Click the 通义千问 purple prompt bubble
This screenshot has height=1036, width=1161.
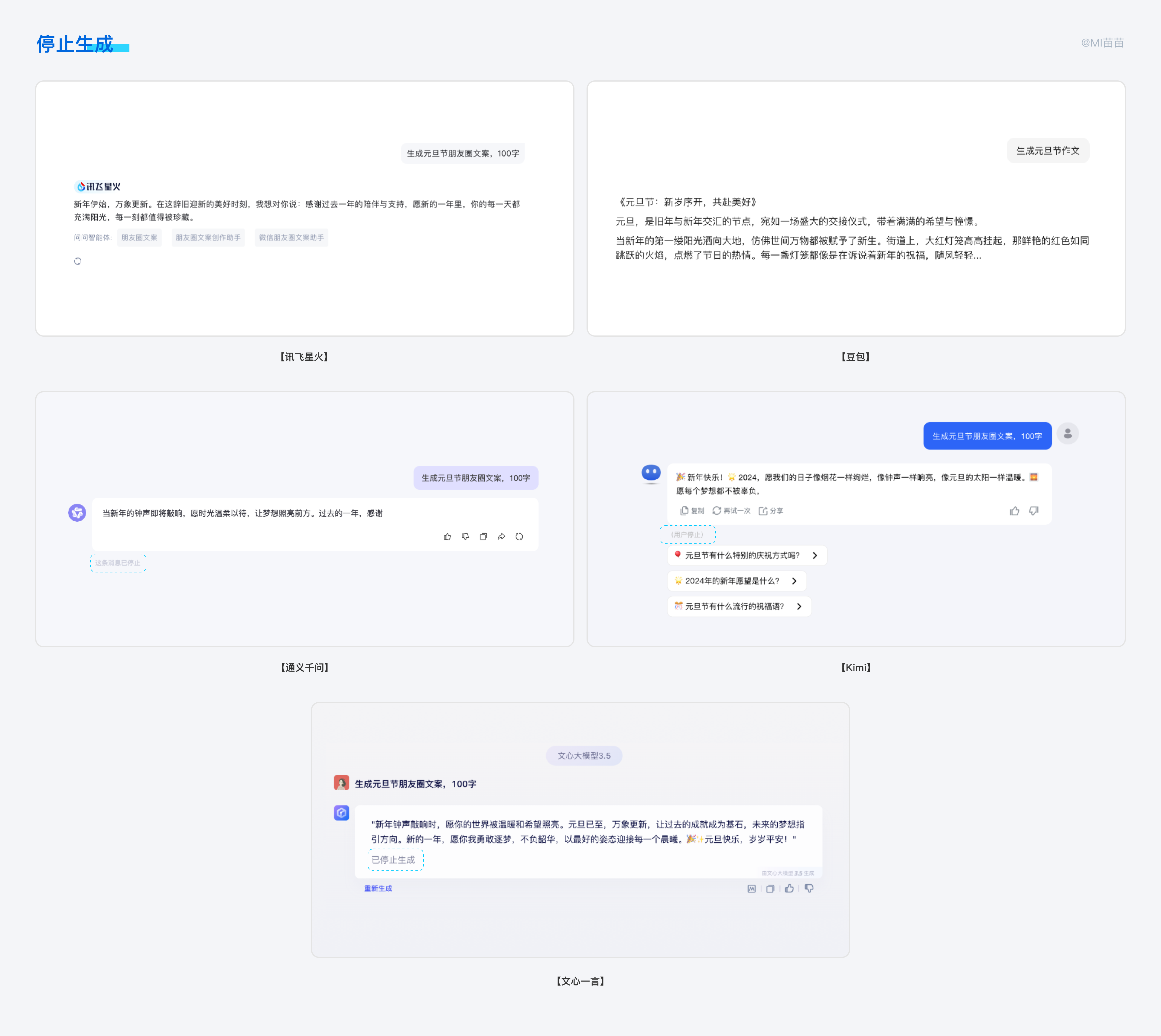coord(476,478)
